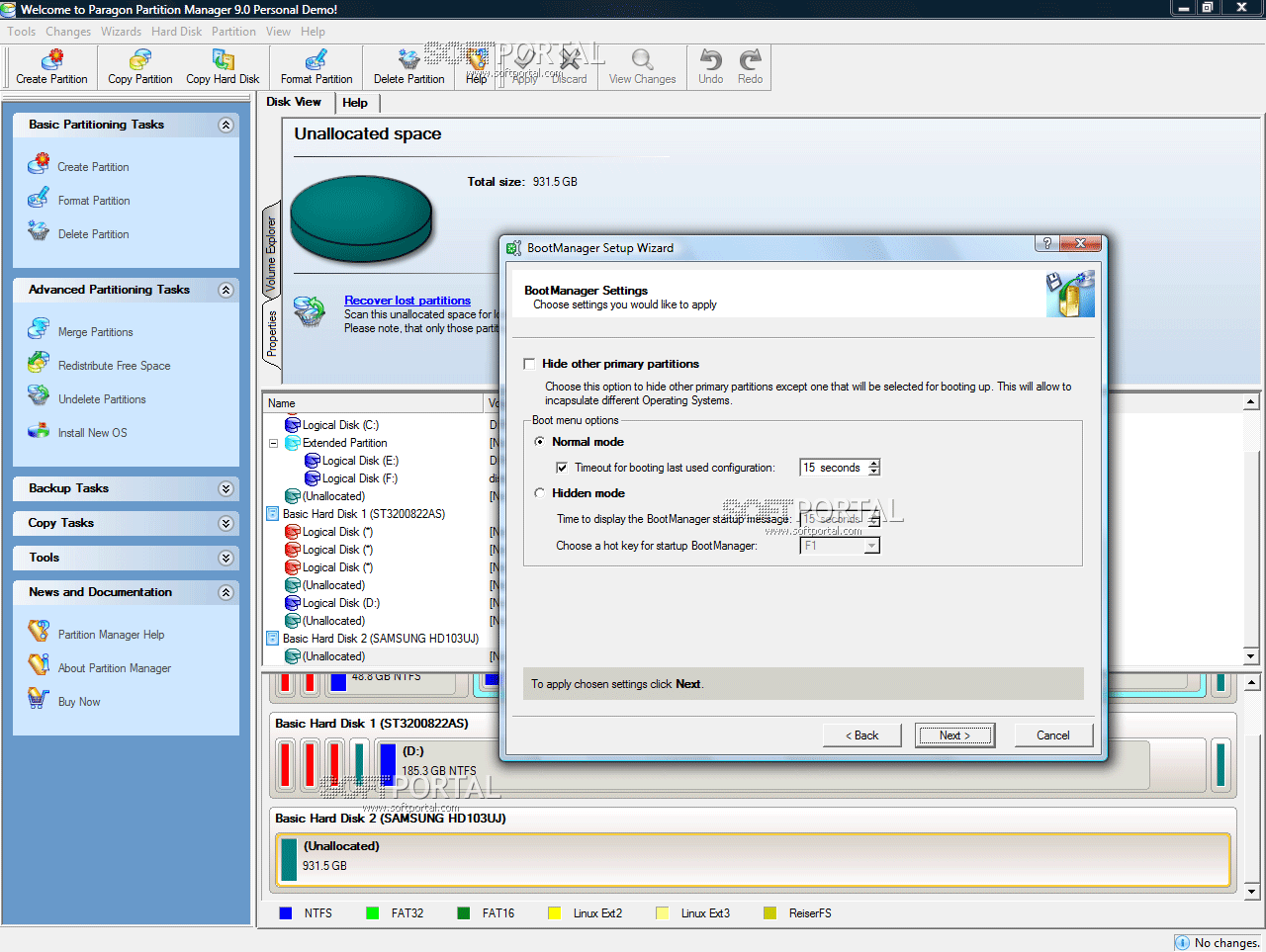Screen dimensions: 1266x952
Task: Click the tree list scroll down arrow
Action: pos(1250,656)
